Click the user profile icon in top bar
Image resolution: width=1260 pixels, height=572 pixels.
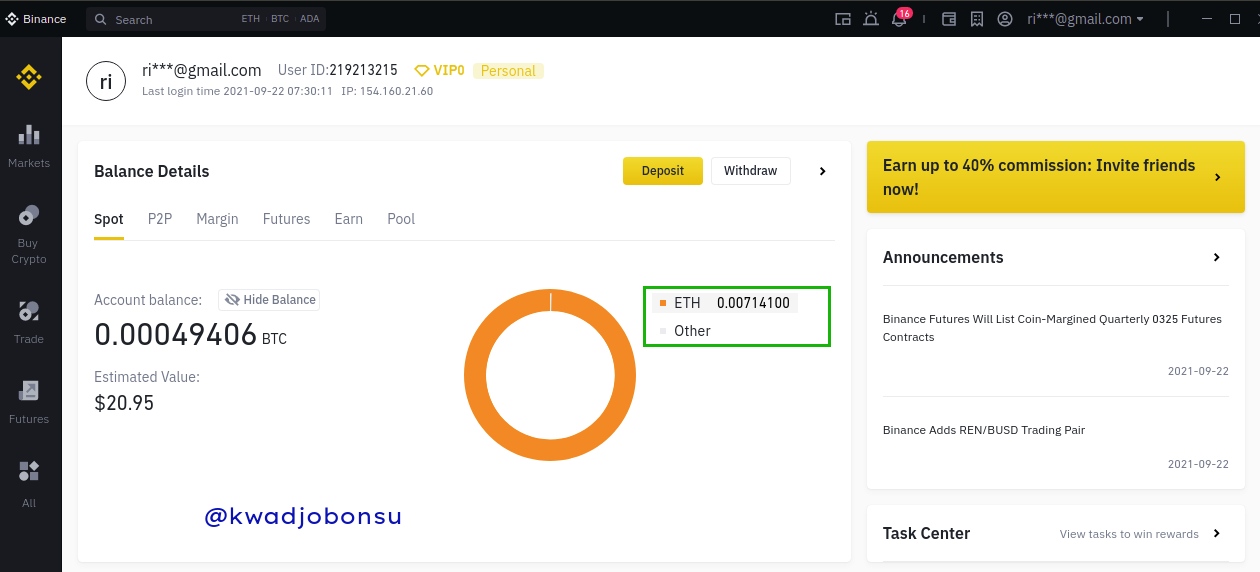coord(1005,19)
